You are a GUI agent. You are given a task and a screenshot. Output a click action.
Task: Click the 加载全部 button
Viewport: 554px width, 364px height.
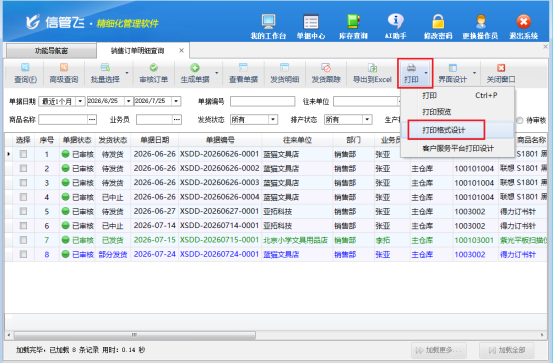(x=507, y=350)
